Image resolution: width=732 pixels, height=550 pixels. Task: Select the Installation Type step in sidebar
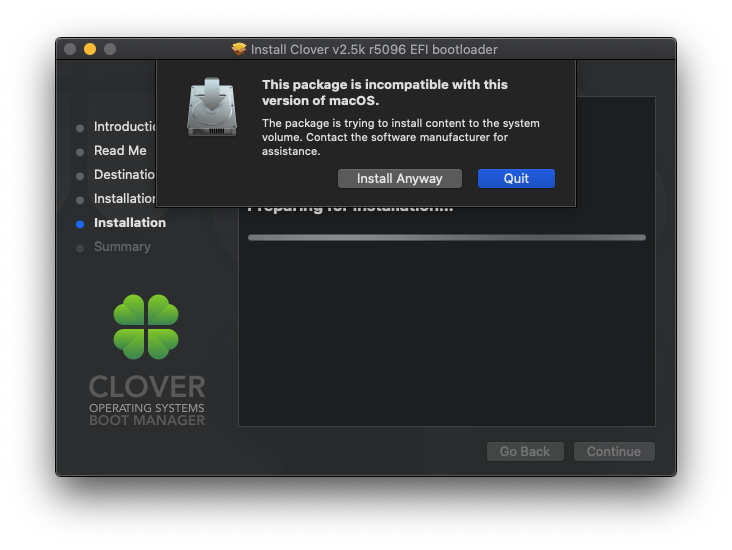125,198
